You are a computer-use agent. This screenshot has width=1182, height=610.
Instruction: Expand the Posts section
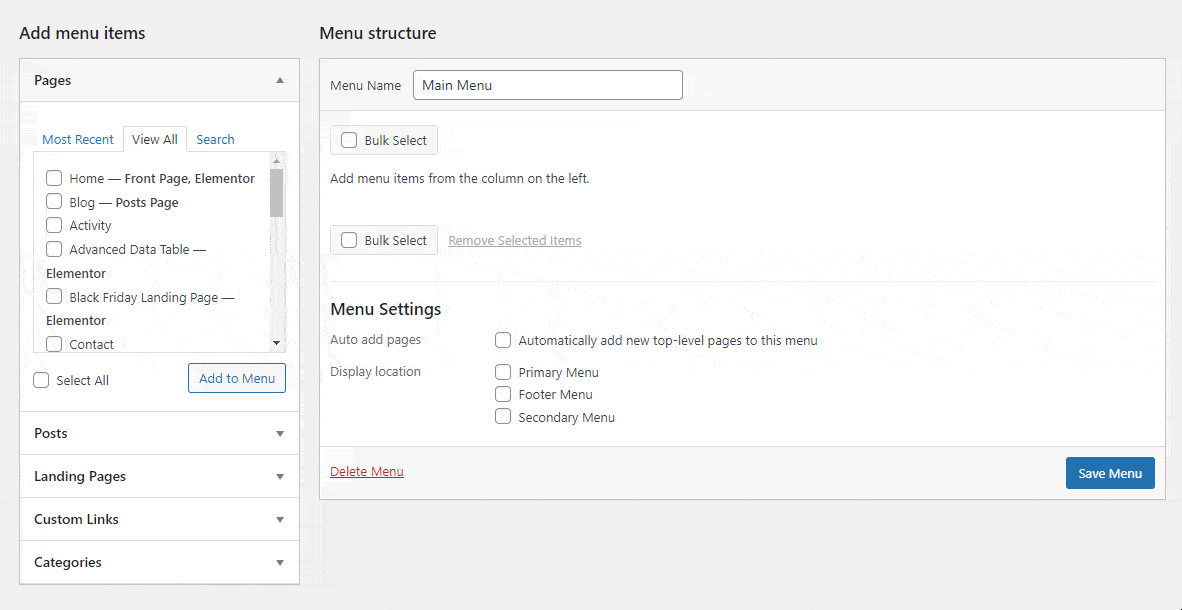(x=280, y=434)
